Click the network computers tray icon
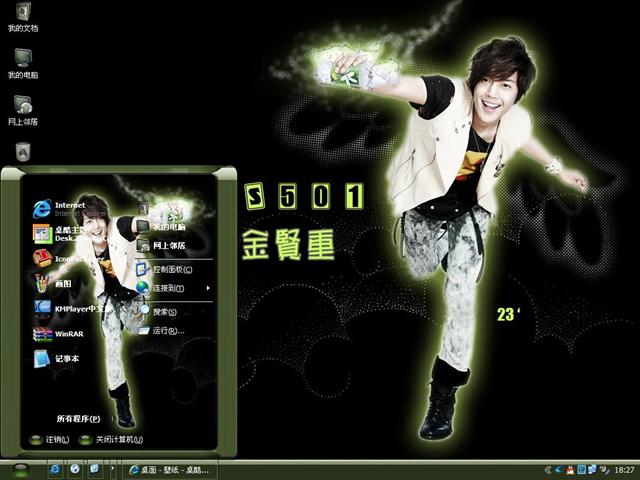Image resolution: width=640 pixels, height=480 pixels. 592,470
